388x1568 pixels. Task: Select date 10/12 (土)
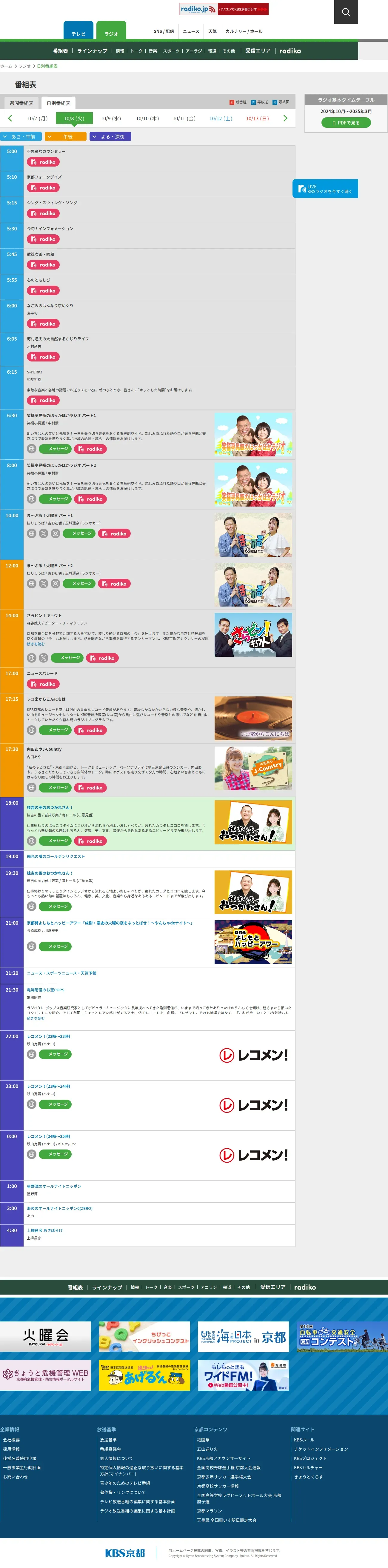pos(221,119)
